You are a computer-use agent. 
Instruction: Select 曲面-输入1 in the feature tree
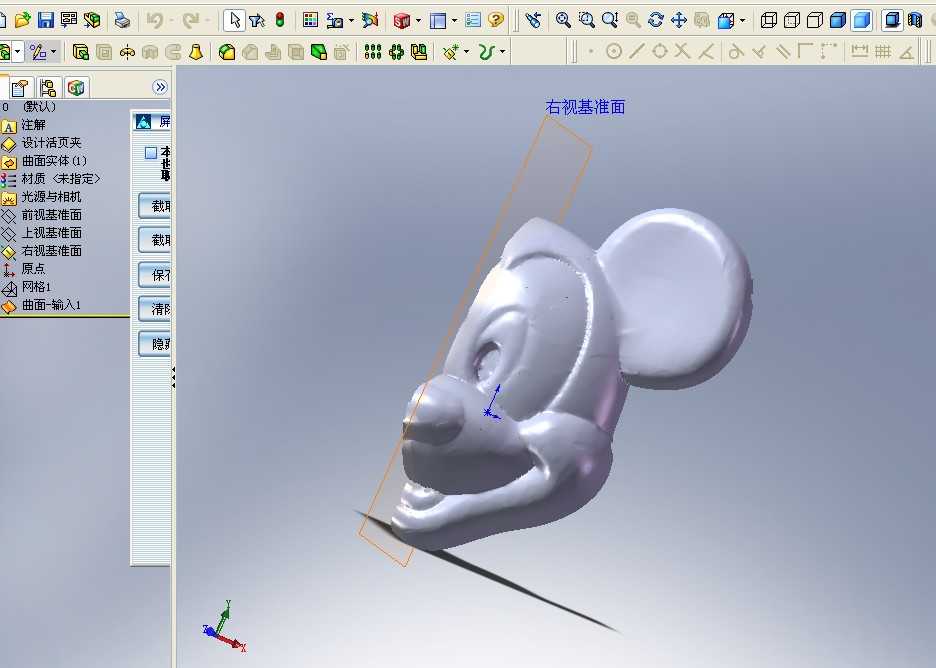pos(51,305)
